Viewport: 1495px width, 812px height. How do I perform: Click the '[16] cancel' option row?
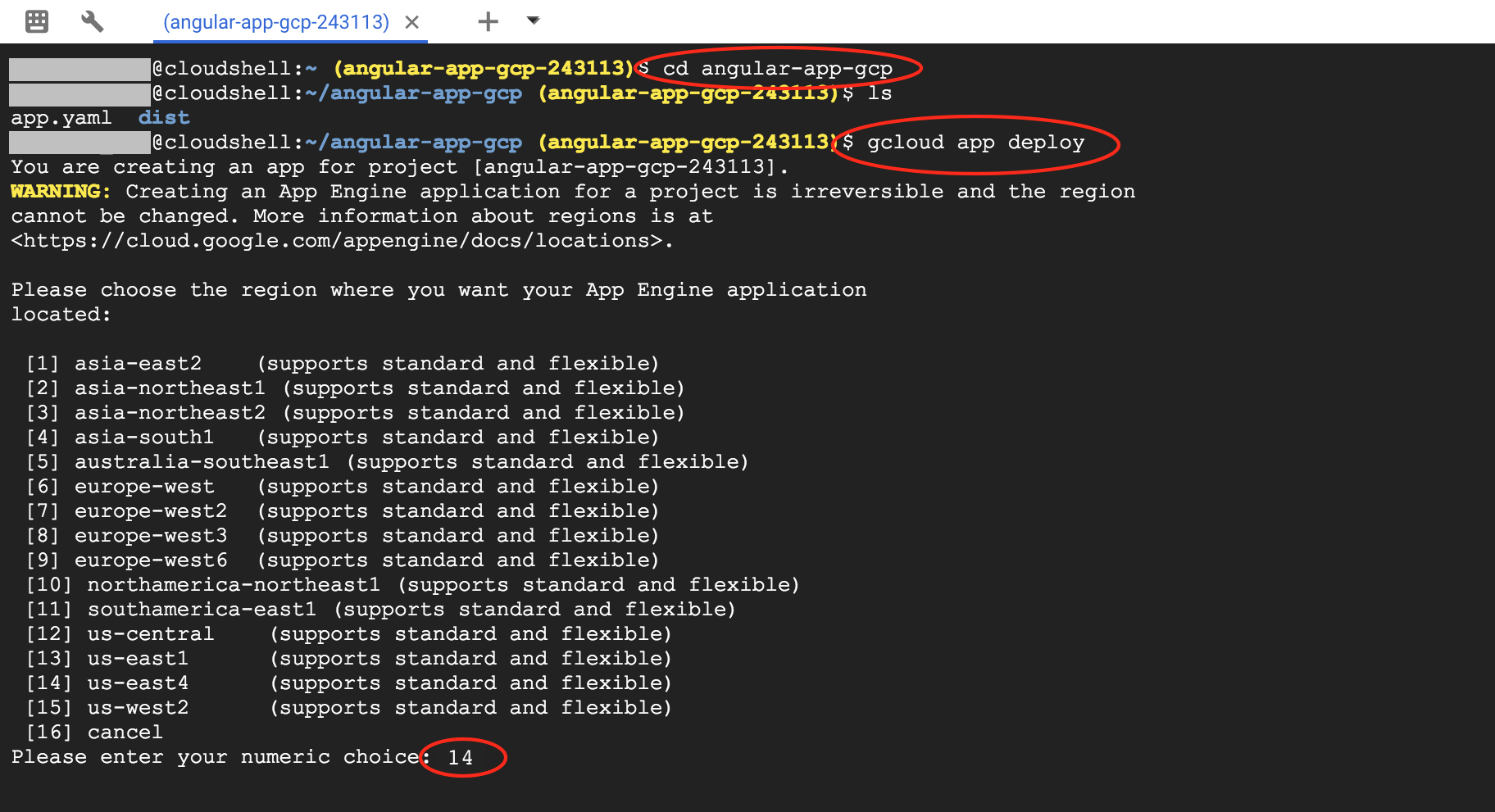(x=94, y=733)
